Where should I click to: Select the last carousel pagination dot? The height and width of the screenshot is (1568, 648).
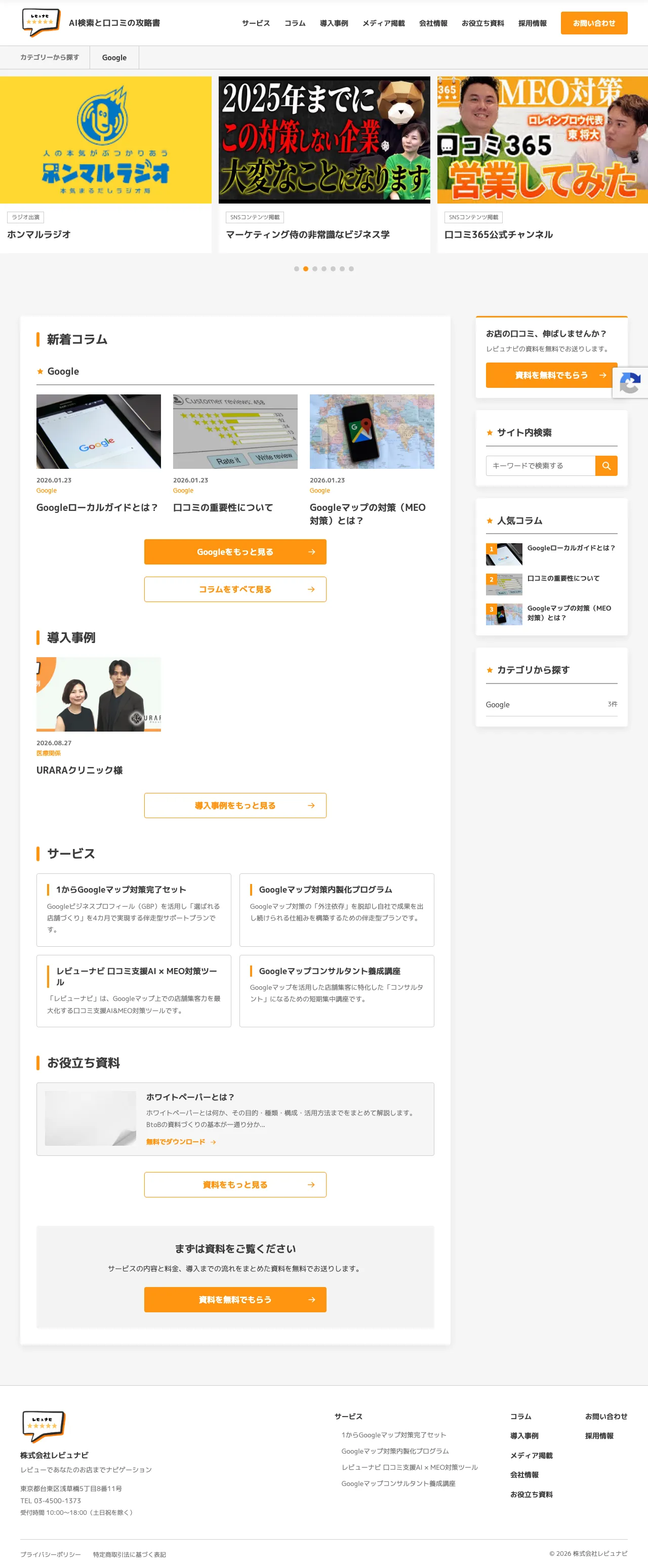(x=351, y=268)
